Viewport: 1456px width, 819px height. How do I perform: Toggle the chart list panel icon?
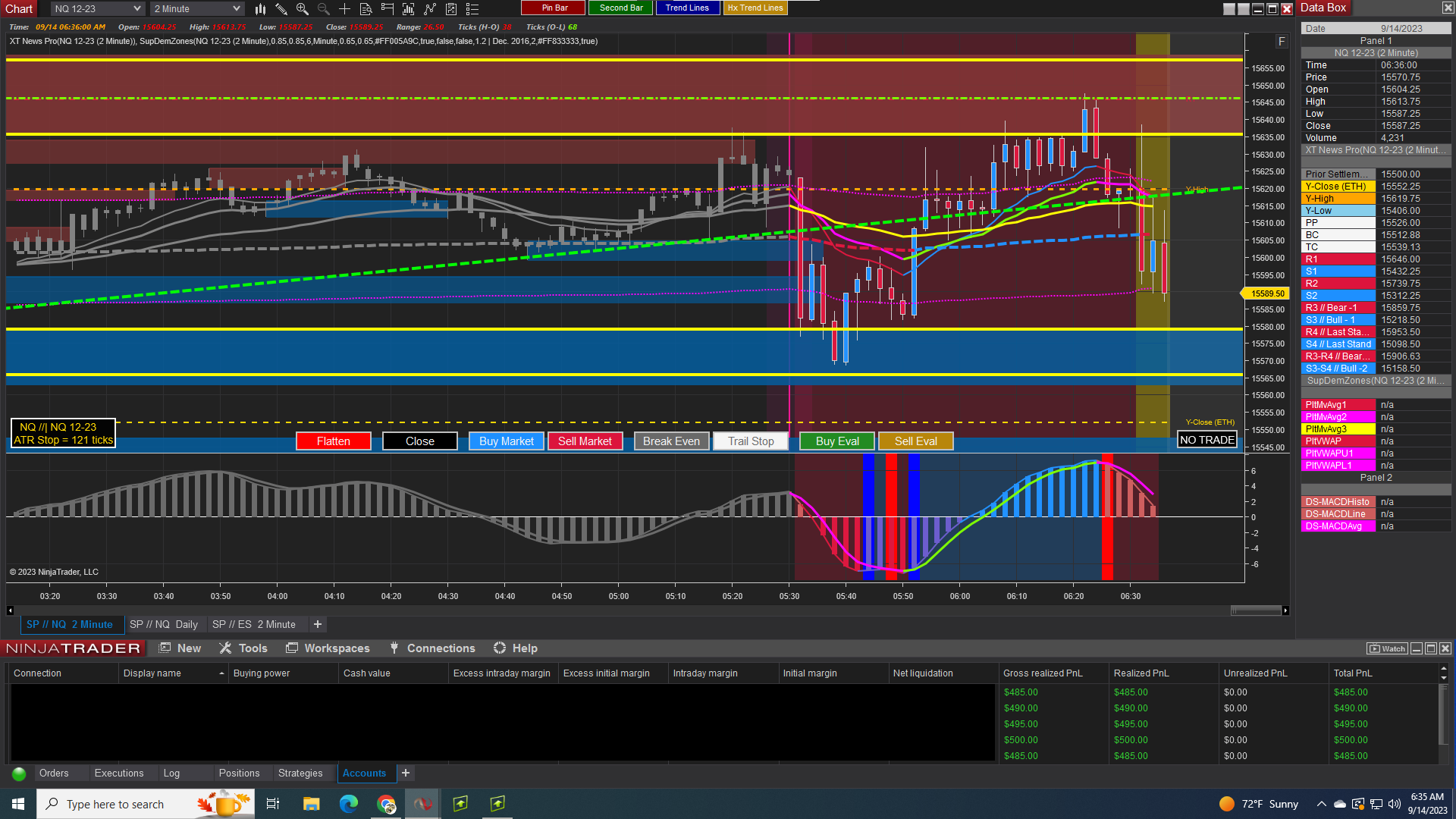(472, 8)
